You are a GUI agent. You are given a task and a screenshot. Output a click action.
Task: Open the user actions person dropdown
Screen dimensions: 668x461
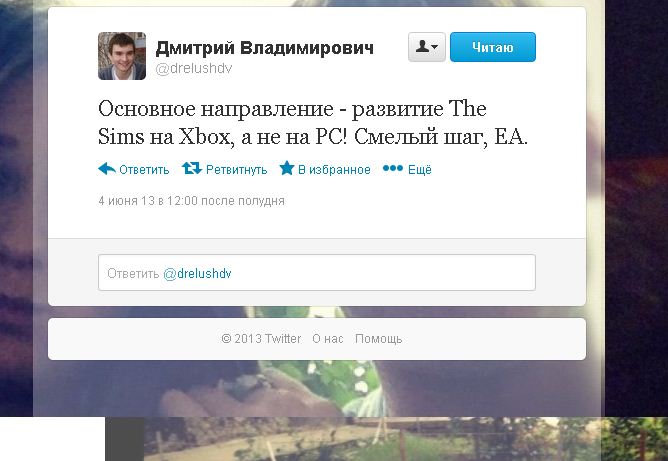(x=427, y=47)
